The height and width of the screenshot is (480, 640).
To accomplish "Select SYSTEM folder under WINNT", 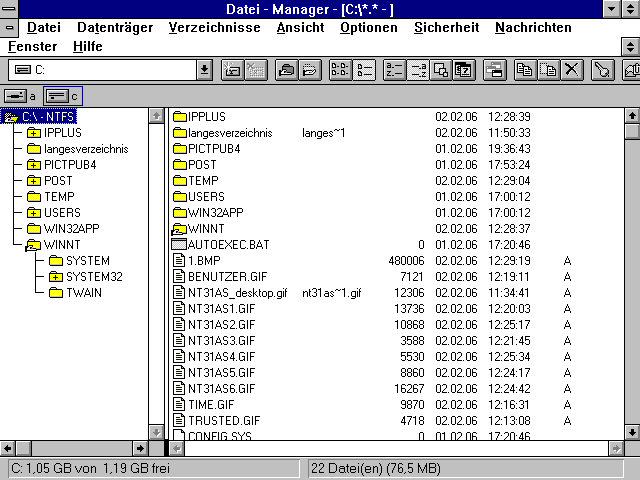I will [x=88, y=261].
